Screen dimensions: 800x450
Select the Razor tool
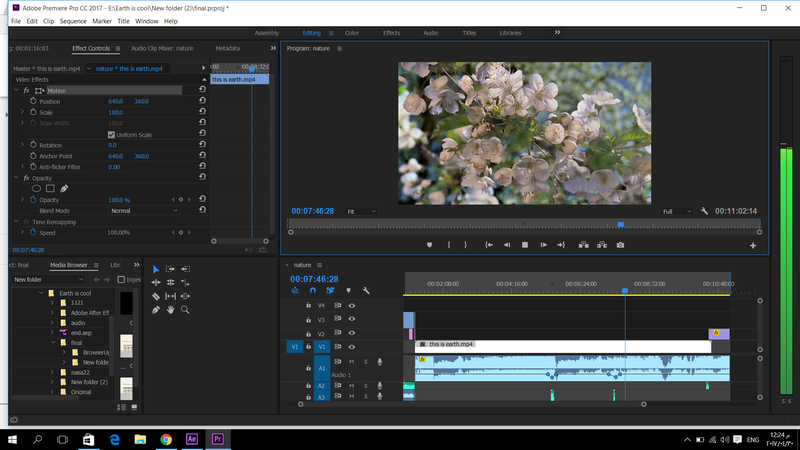(156, 296)
